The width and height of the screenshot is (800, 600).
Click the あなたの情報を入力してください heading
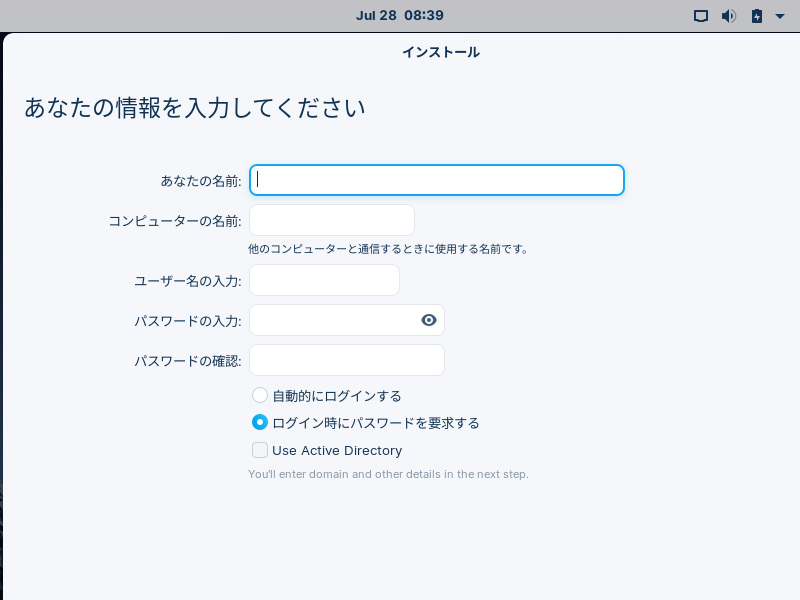(195, 108)
